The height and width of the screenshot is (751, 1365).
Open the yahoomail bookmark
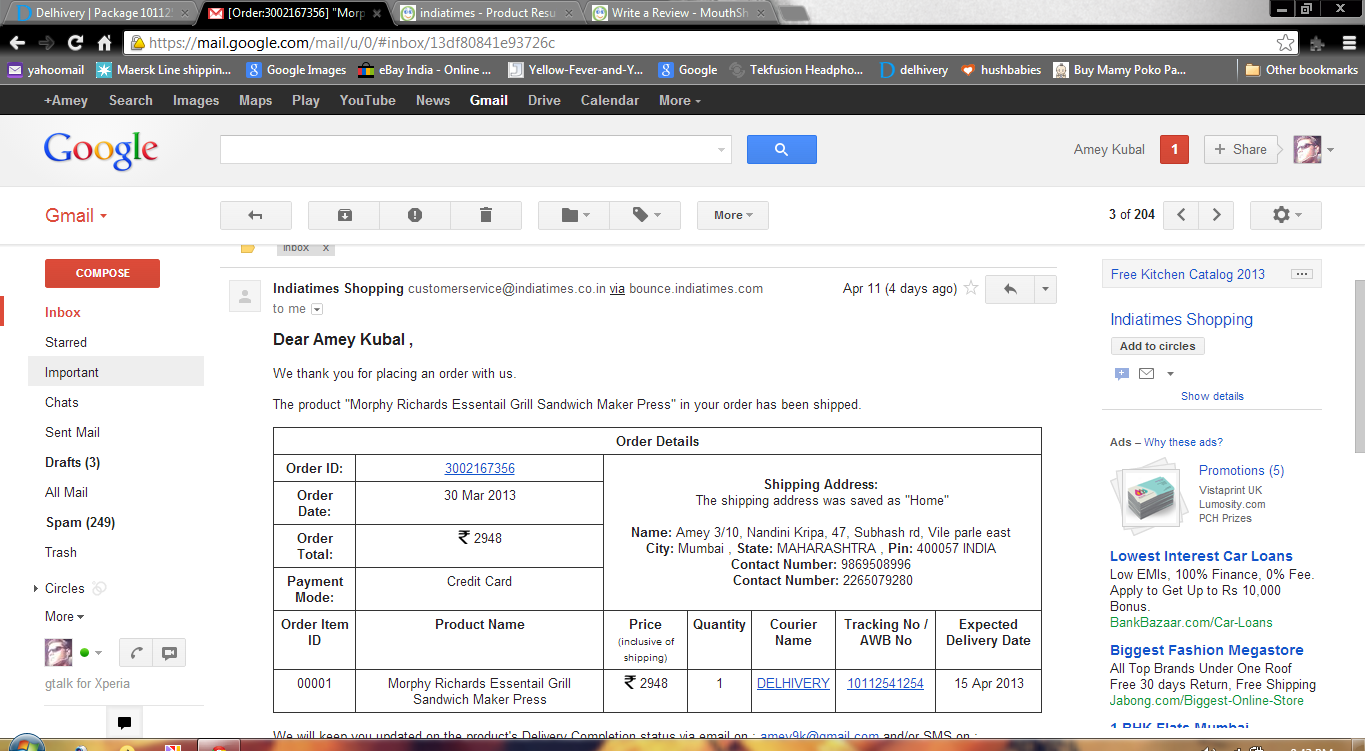(x=46, y=70)
